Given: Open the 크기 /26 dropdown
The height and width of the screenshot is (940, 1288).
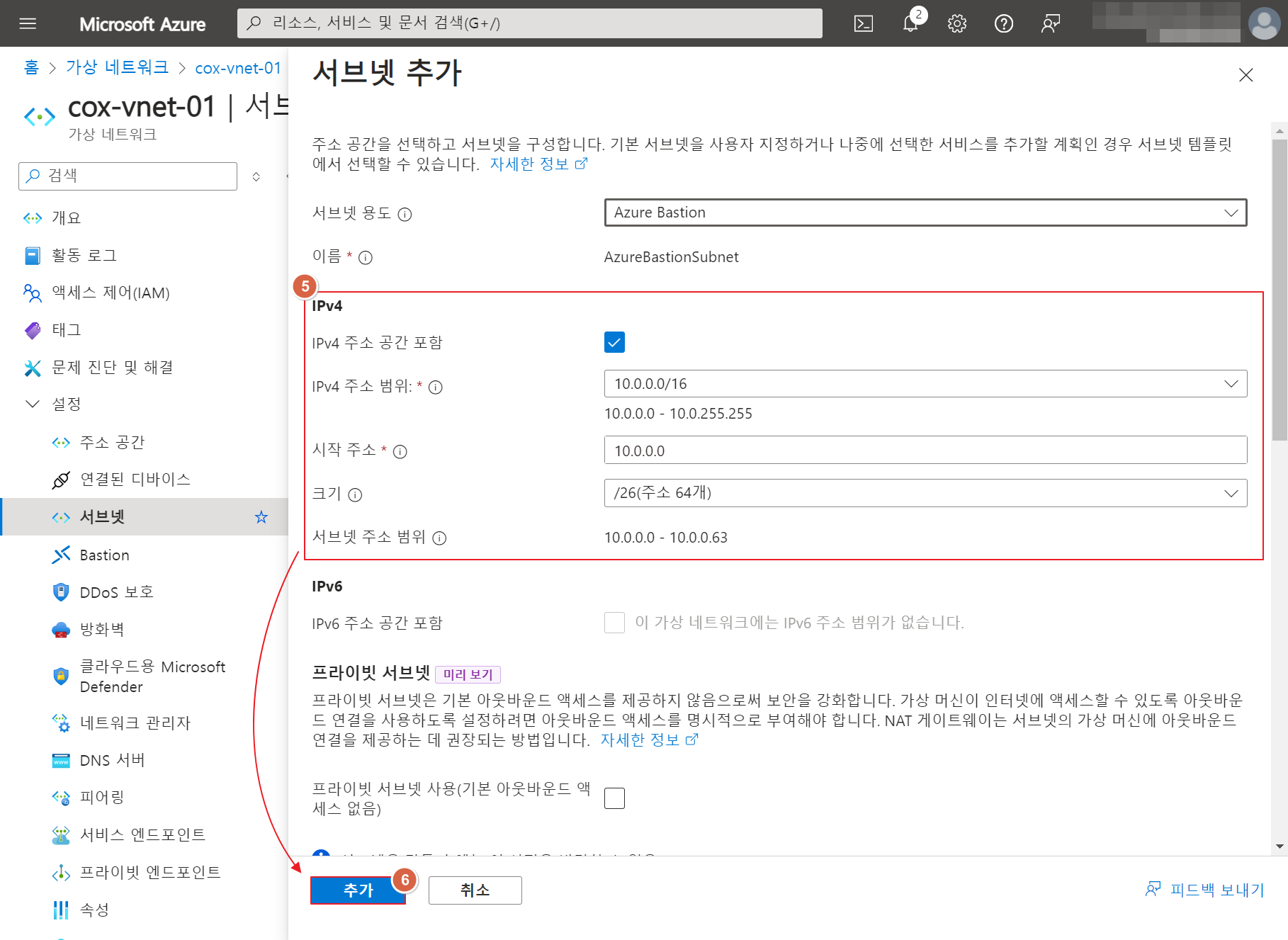Looking at the screenshot, I should pos(925,493).
